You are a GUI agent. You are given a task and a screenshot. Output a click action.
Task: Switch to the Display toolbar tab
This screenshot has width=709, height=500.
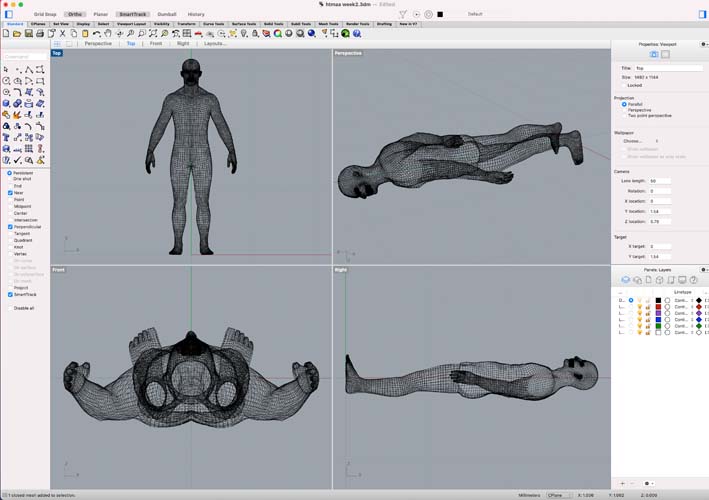pos(83,24)
